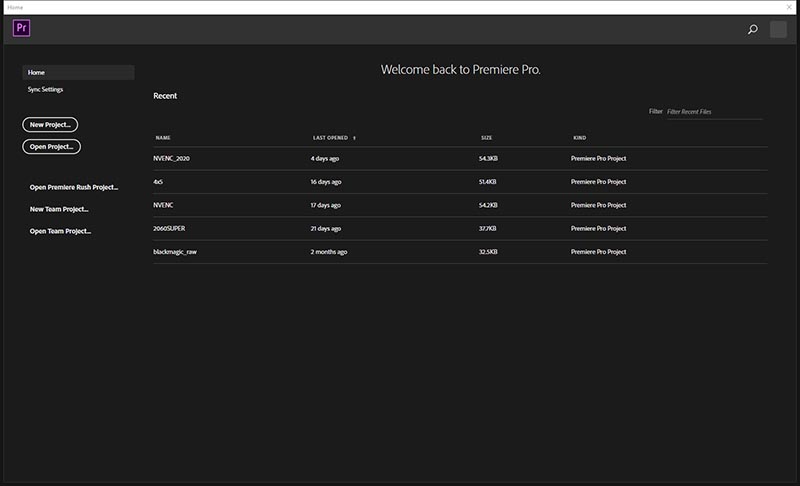The image size is (800, 486).
Task: Click the '16 days ago' cell
Action: click(326, 182)
